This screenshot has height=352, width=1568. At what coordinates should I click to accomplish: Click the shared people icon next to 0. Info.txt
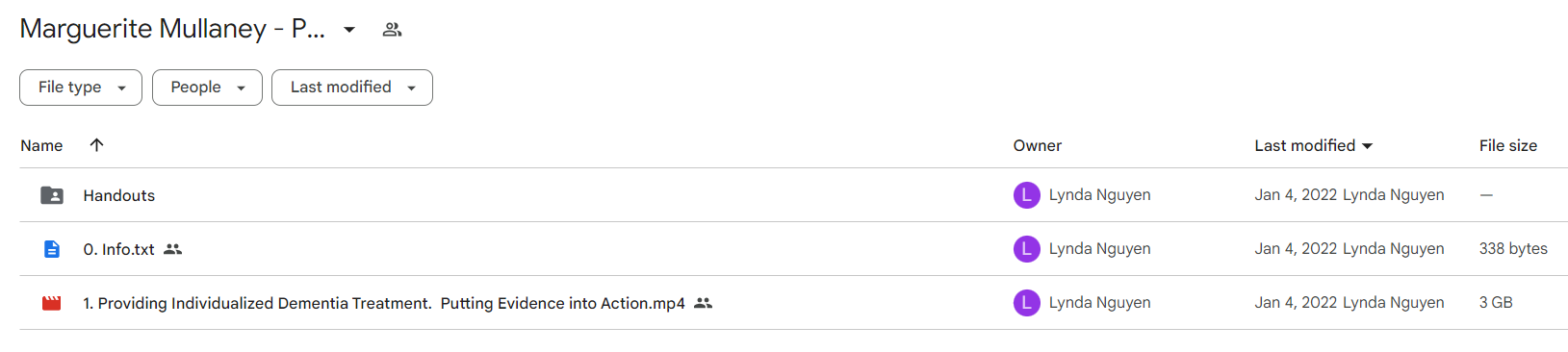[172, 249]
